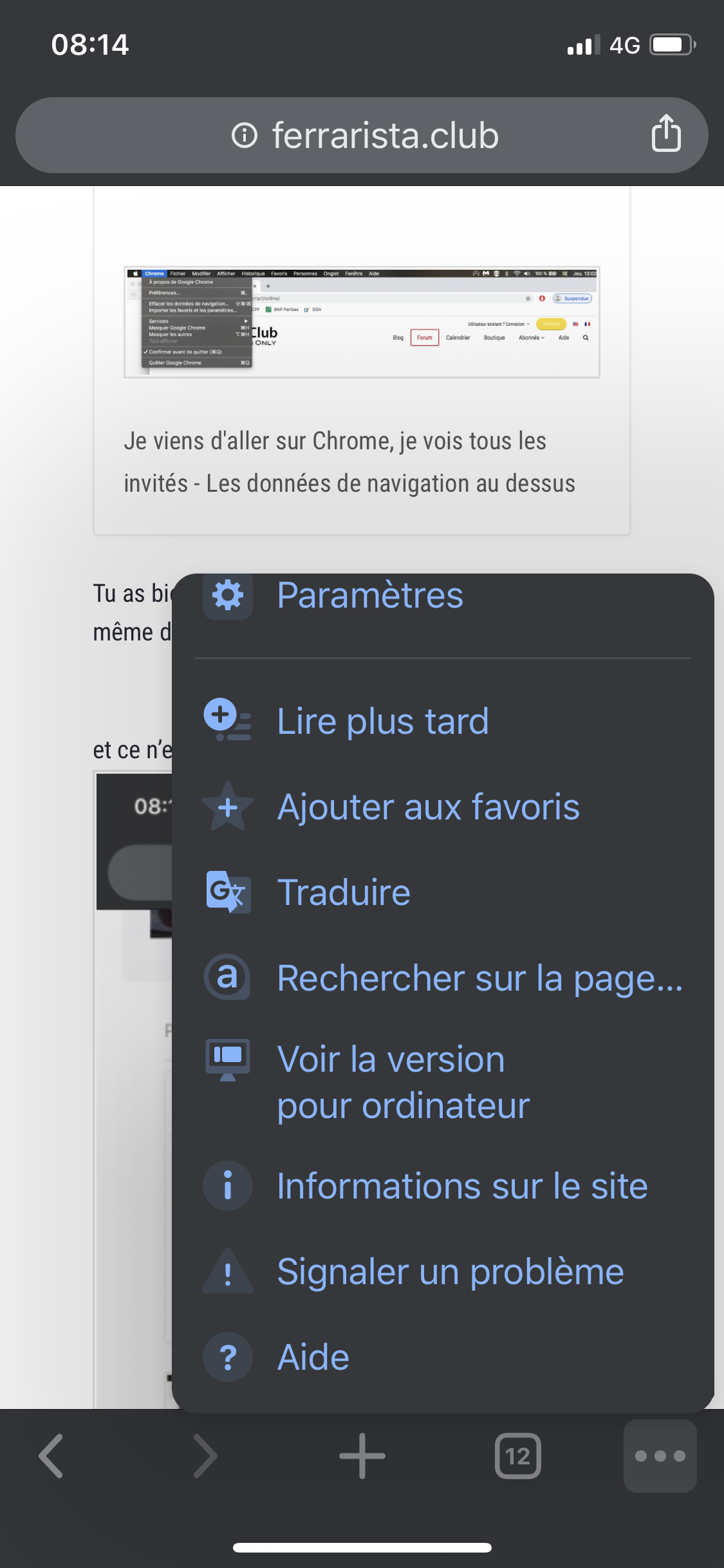724x1568 pixels.
Task: Open the Aide help entry
Action: (x=313, y=1358)
